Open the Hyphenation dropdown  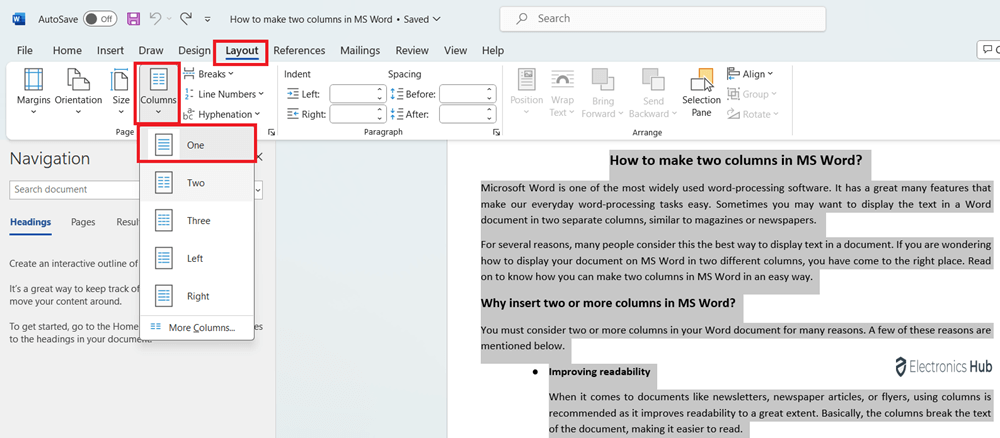223,114
